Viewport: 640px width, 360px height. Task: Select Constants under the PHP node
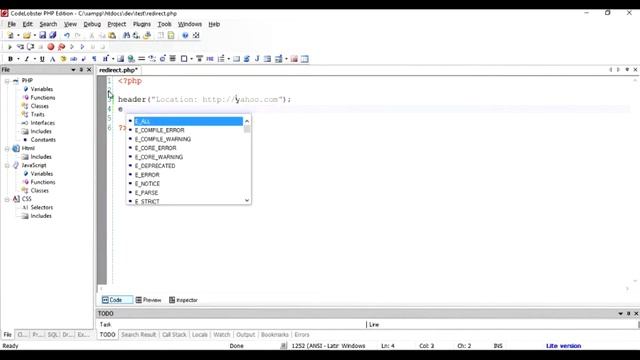[x=43, y=140]
